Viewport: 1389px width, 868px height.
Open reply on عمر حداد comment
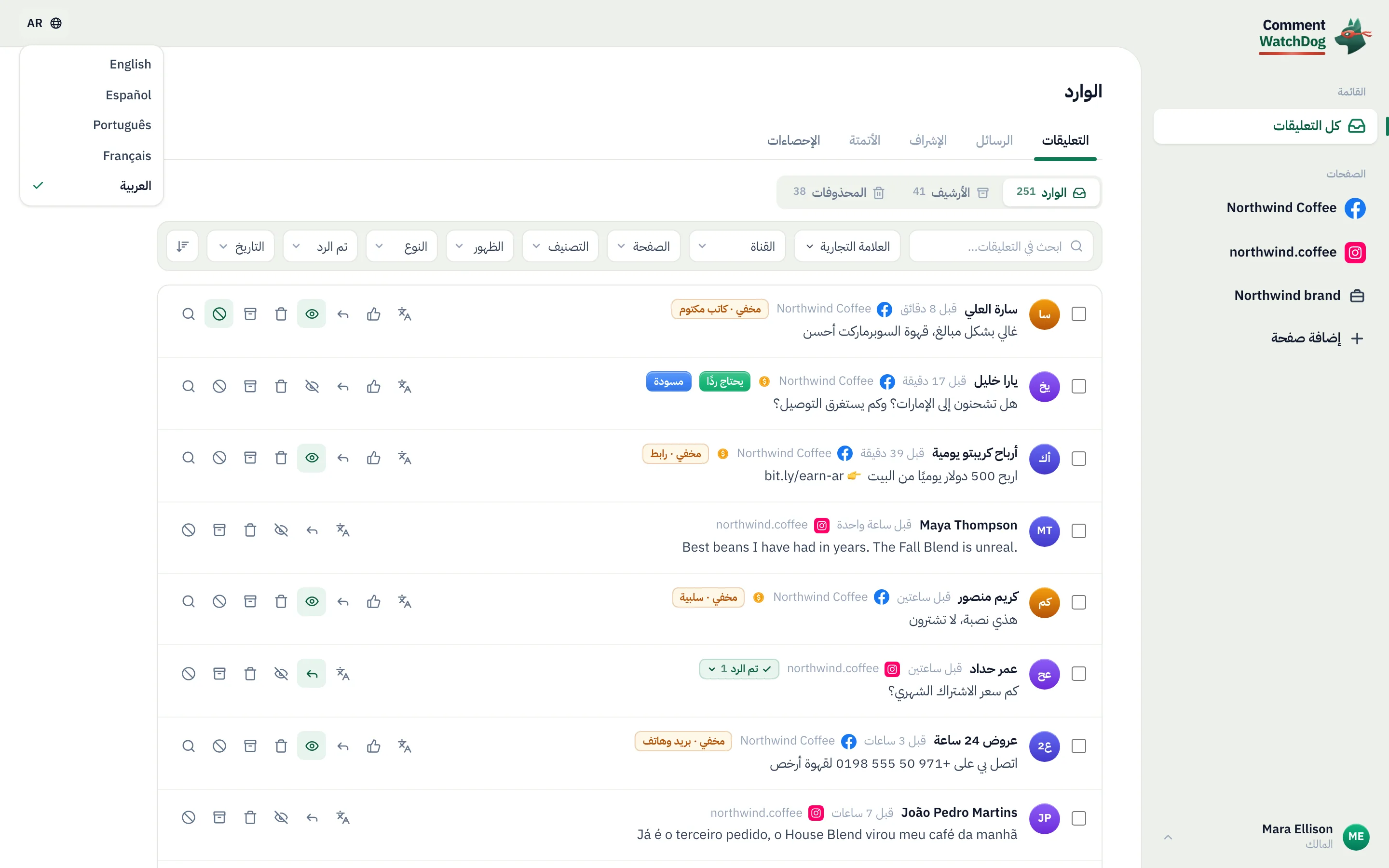coord(312,673)
